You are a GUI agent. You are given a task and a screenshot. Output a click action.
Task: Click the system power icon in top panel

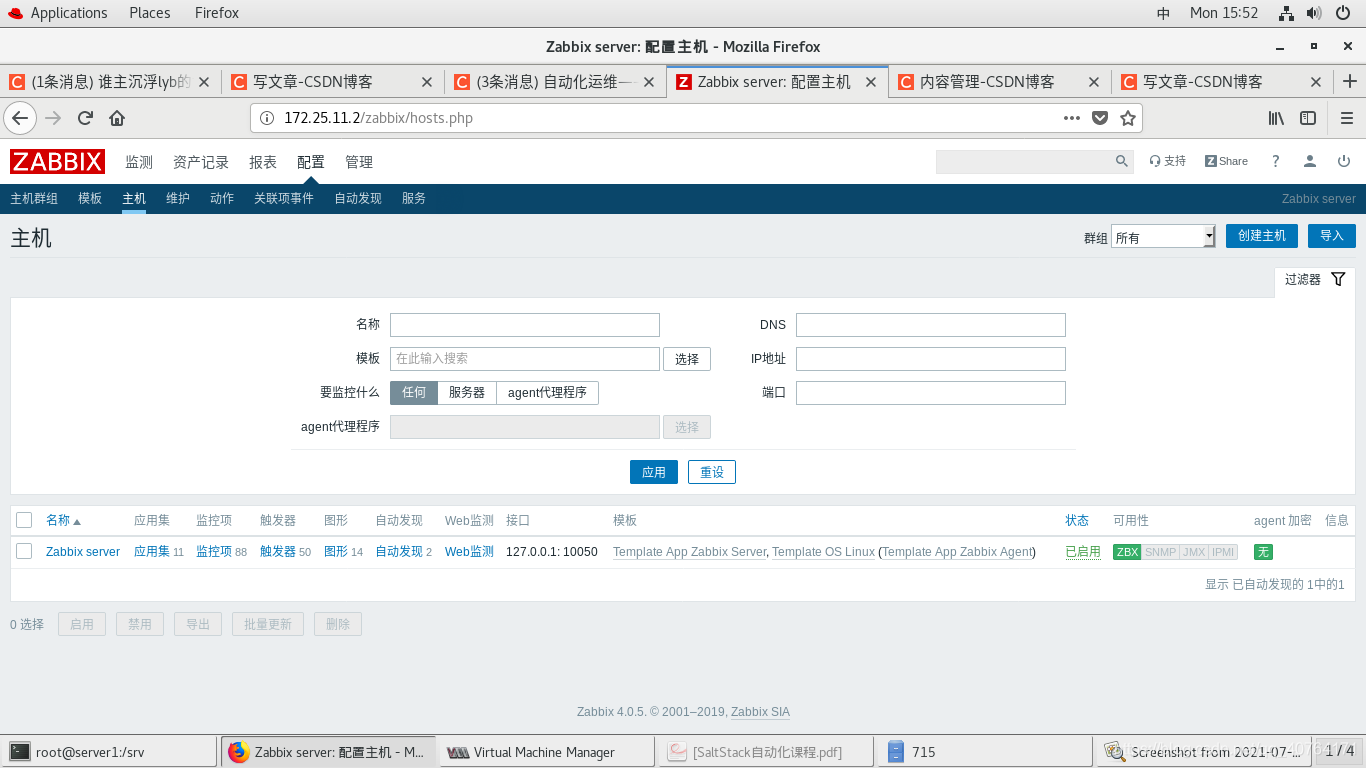coord(1343,13)
